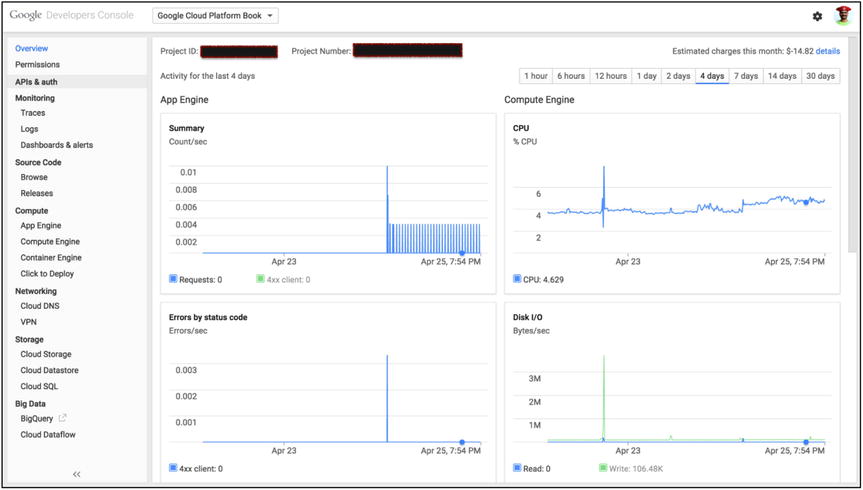The width and height of the screenshot is (863, 490).
Task: Open Cloud Storage
Action: pyautogui.click(x=46, y=355)
